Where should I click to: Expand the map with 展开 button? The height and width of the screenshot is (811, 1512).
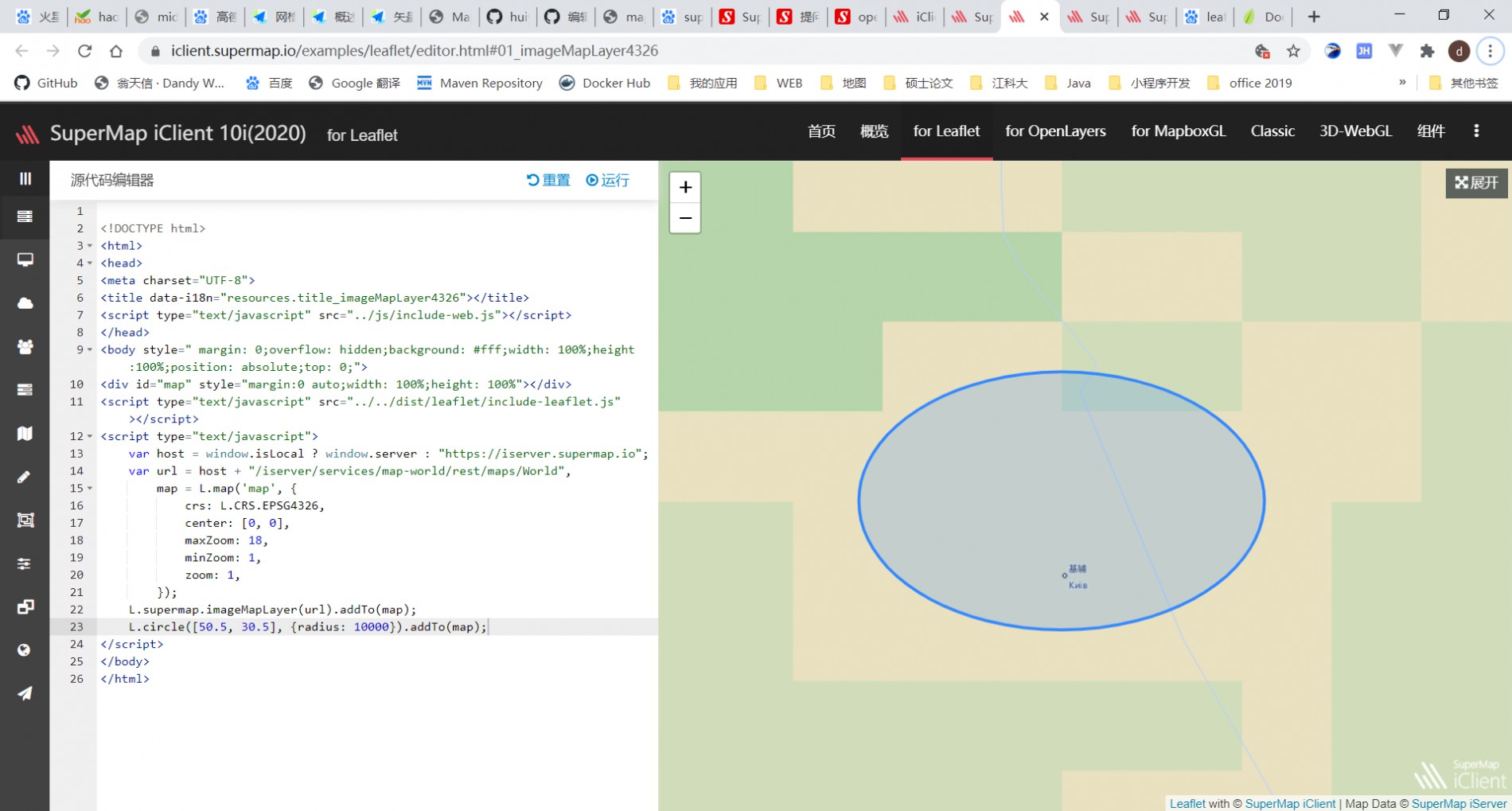point(1476,183)
